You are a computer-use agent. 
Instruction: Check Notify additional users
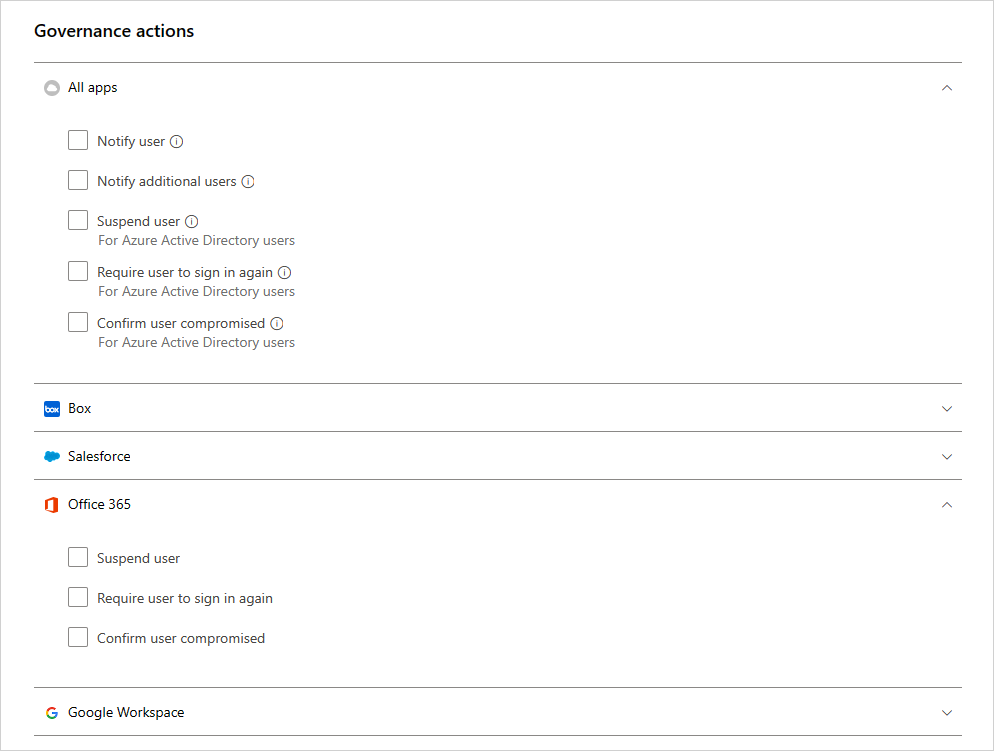(78, 180)
